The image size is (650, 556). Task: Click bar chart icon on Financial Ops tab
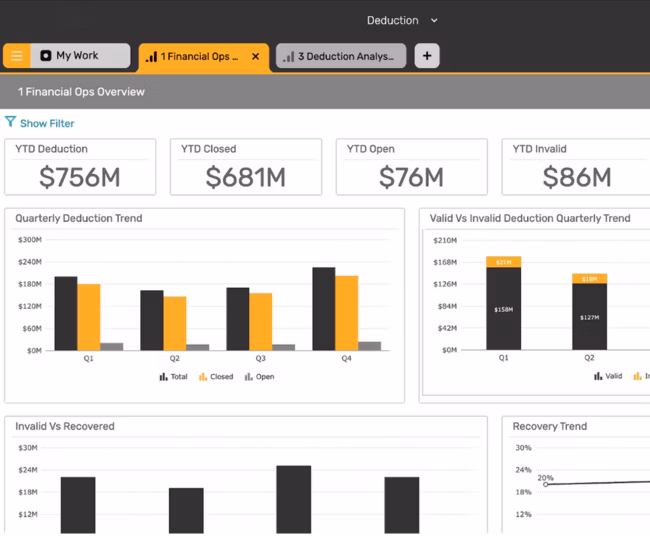click(151, 57)
